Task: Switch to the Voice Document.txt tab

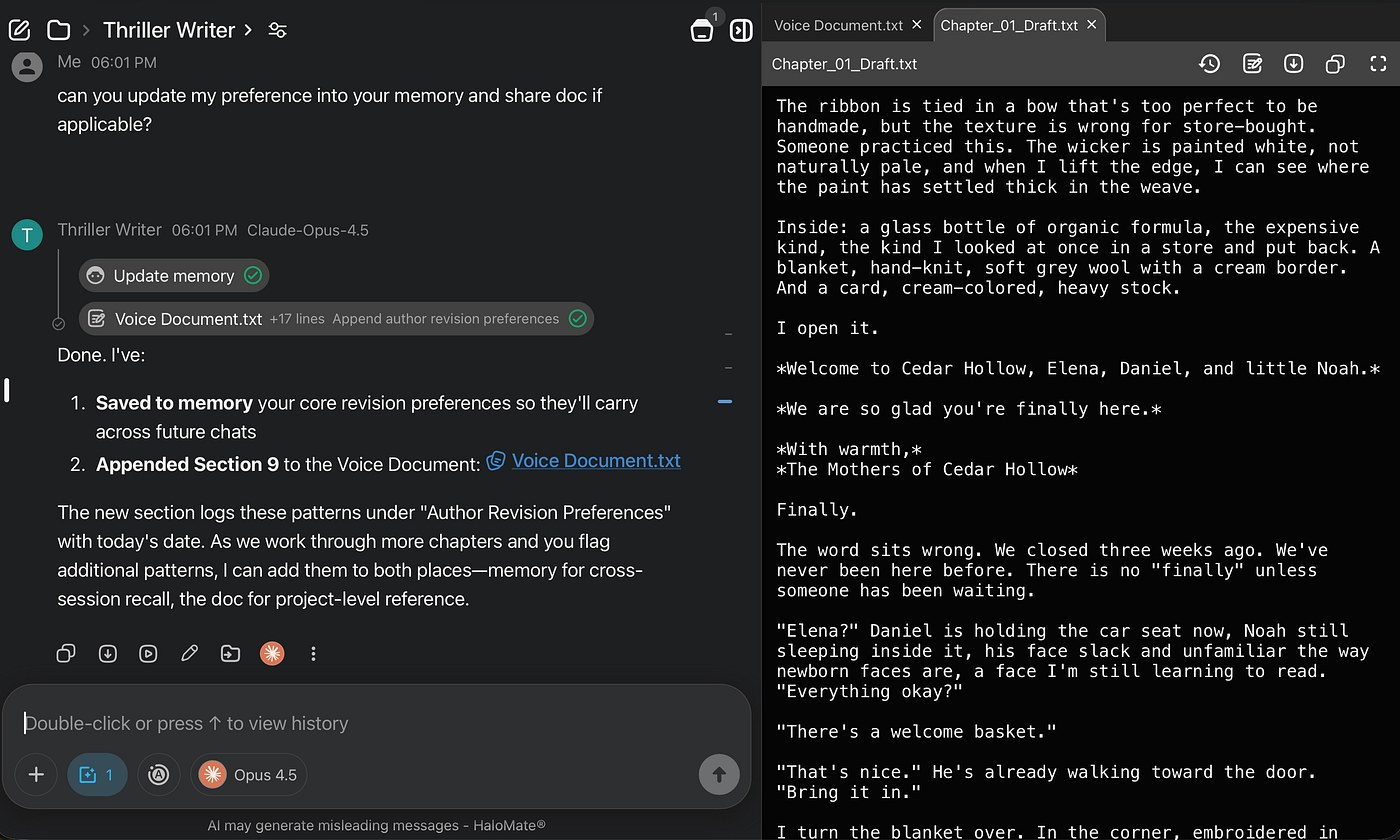Action: click(x=838, y=25)
